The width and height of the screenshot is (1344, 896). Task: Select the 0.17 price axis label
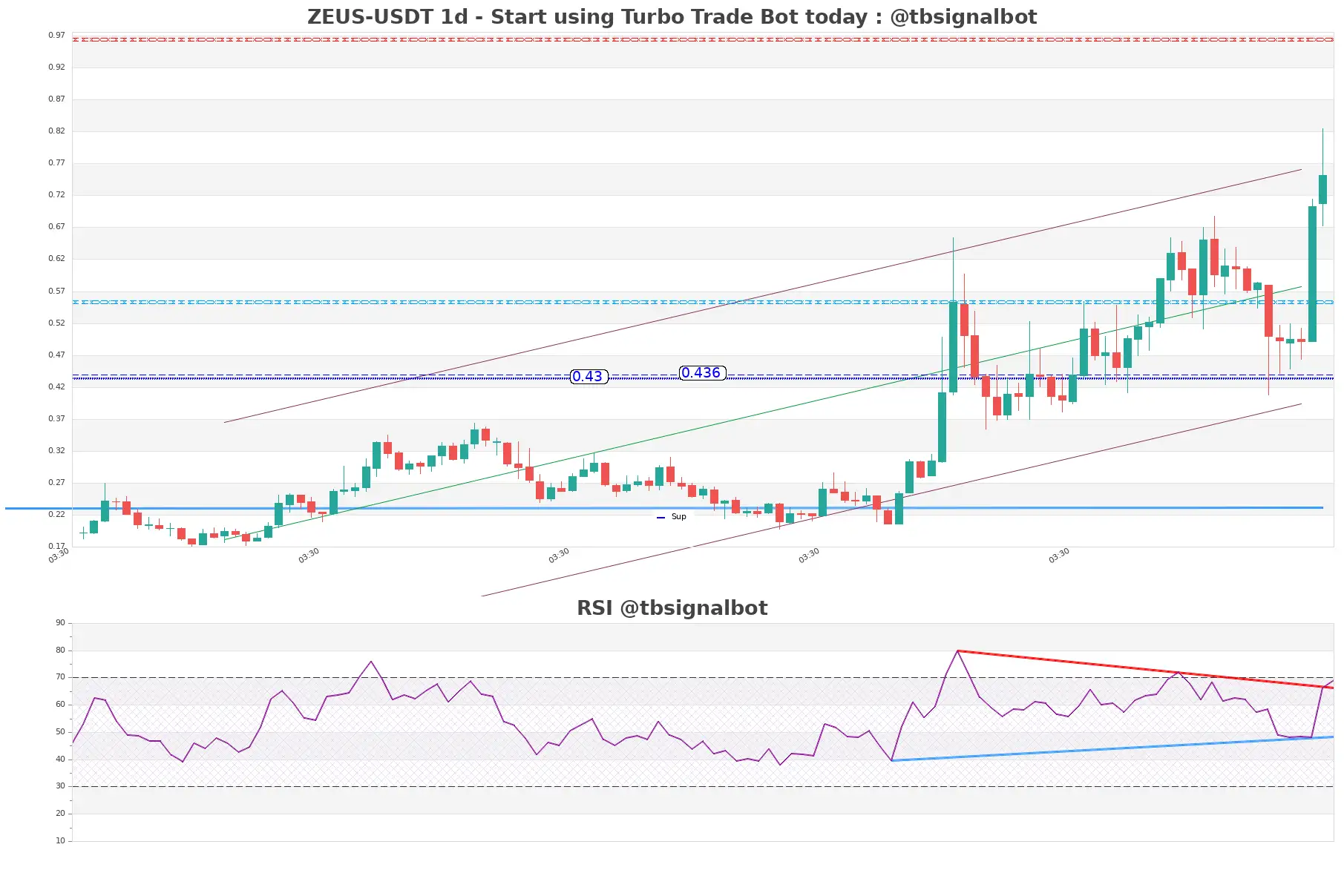point(56,547)
